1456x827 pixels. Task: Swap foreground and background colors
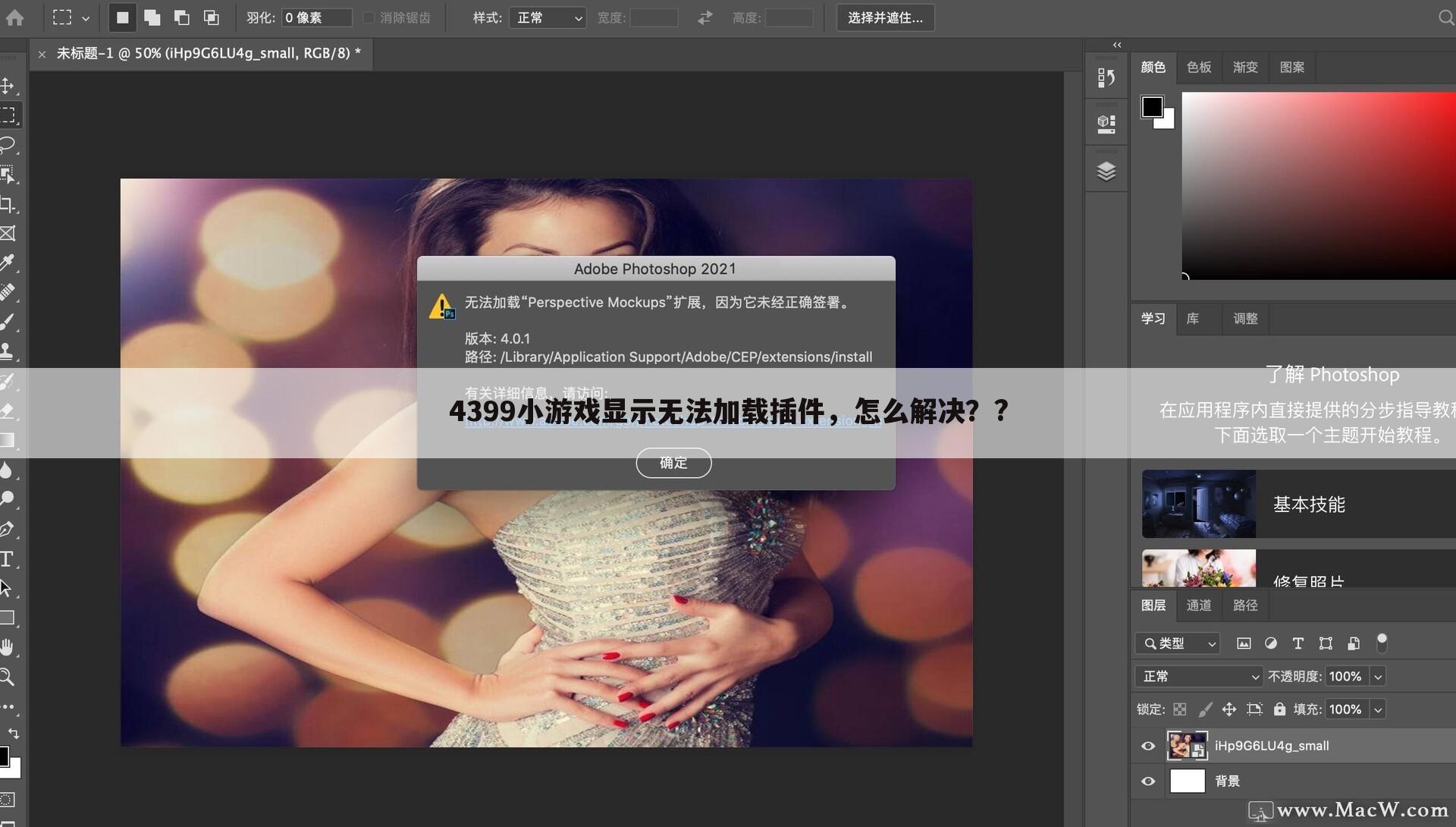coord(14,733)
